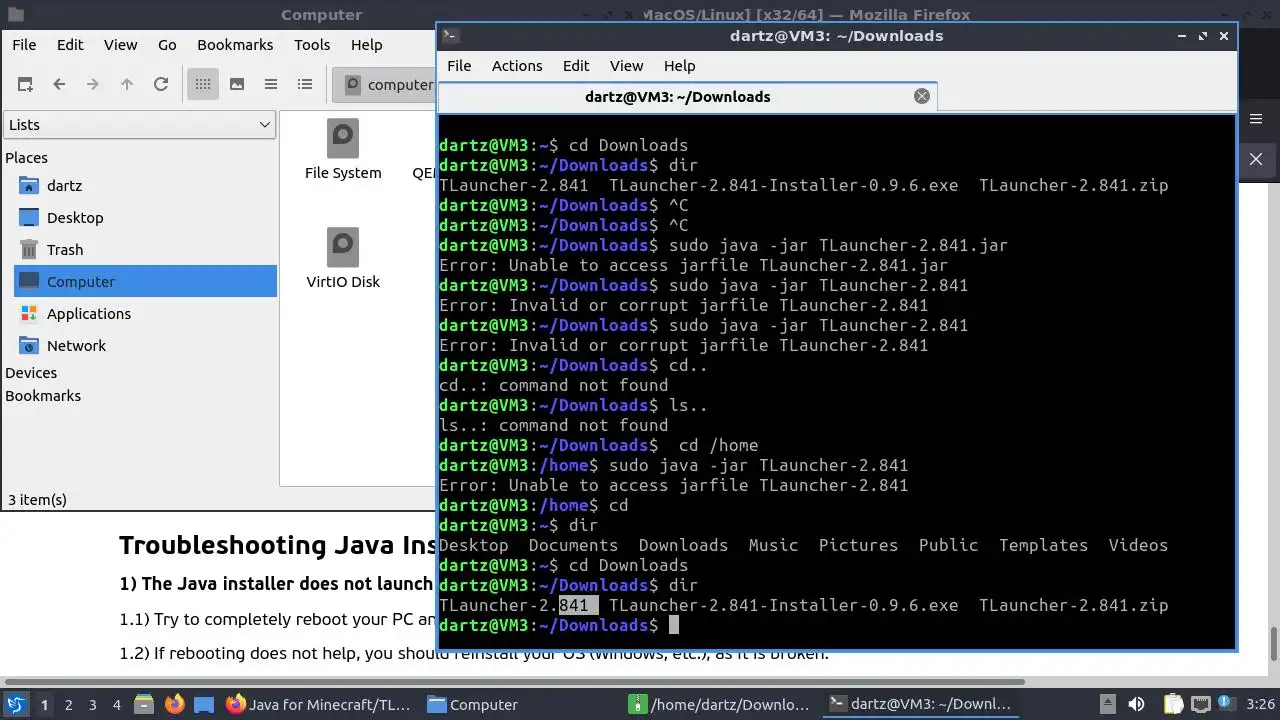Switch to compact view in file manager
The image size is (1280, 720).
(271, 85)
